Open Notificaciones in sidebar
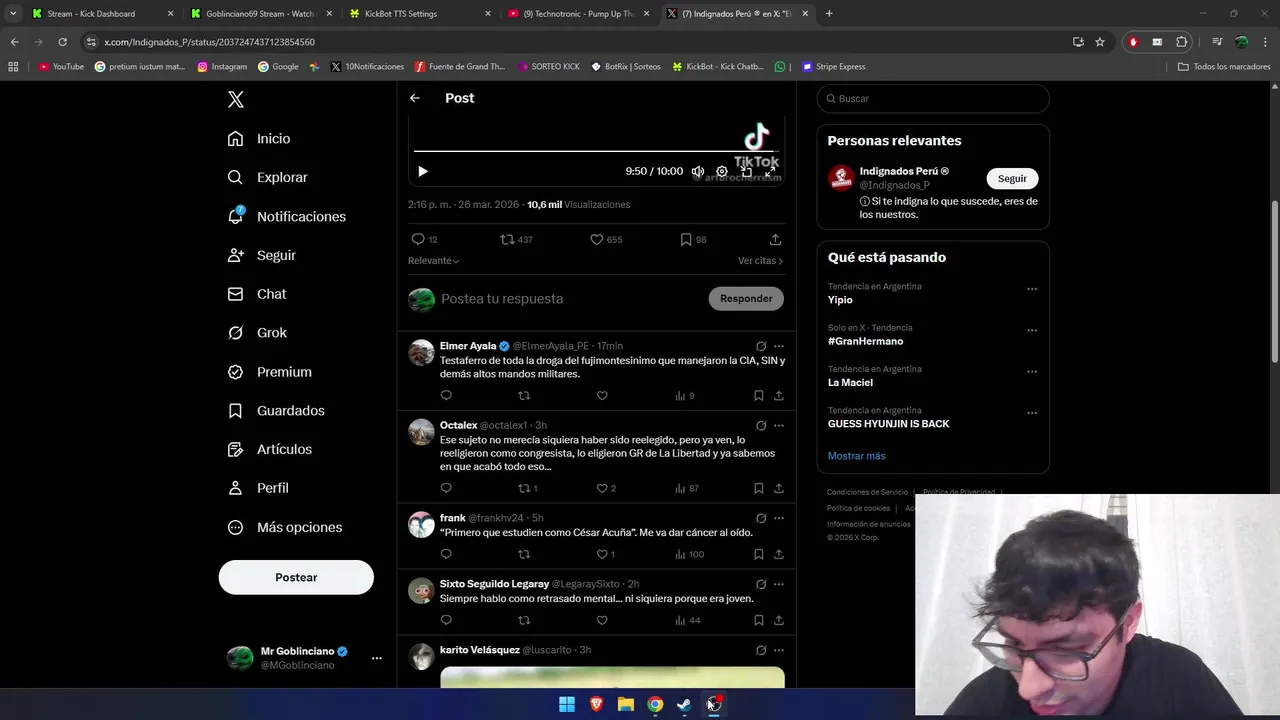 click(x=287, y=216)
